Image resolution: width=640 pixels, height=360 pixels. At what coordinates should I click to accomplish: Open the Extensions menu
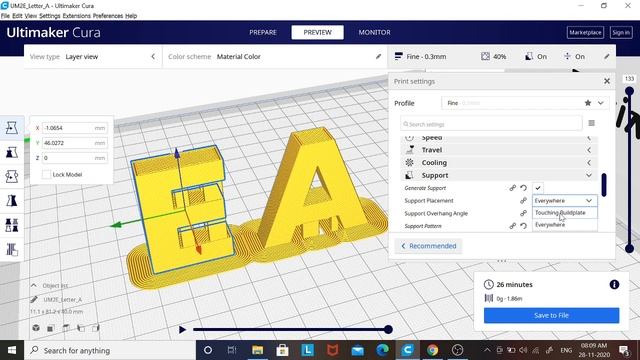coord(76,16)
